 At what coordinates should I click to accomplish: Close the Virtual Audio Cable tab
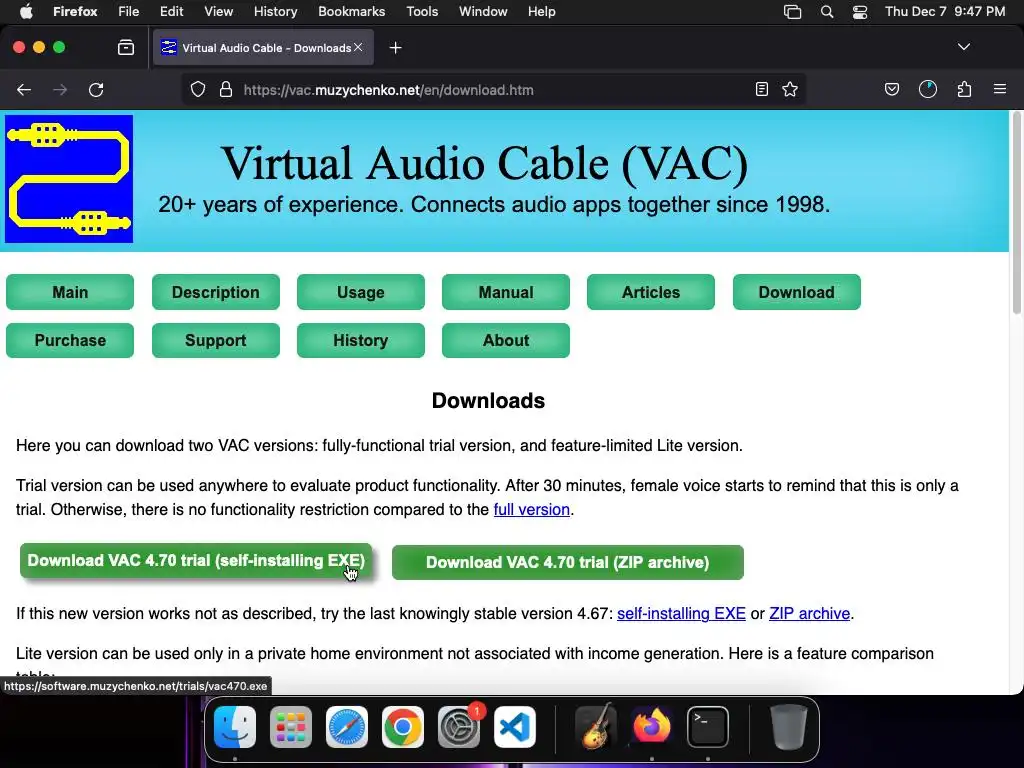tap(358, 47)
